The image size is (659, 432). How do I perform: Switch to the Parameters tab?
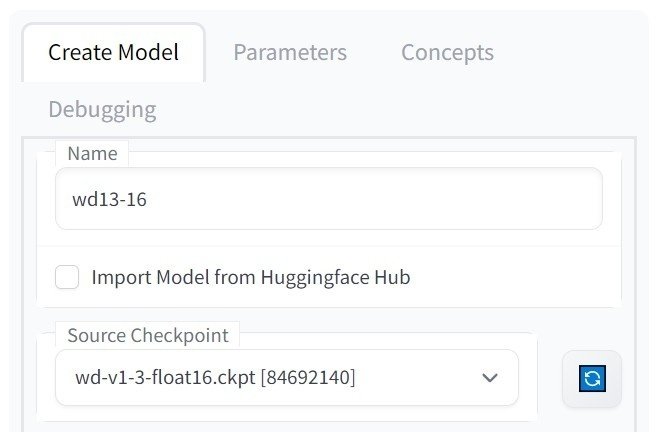290,53
